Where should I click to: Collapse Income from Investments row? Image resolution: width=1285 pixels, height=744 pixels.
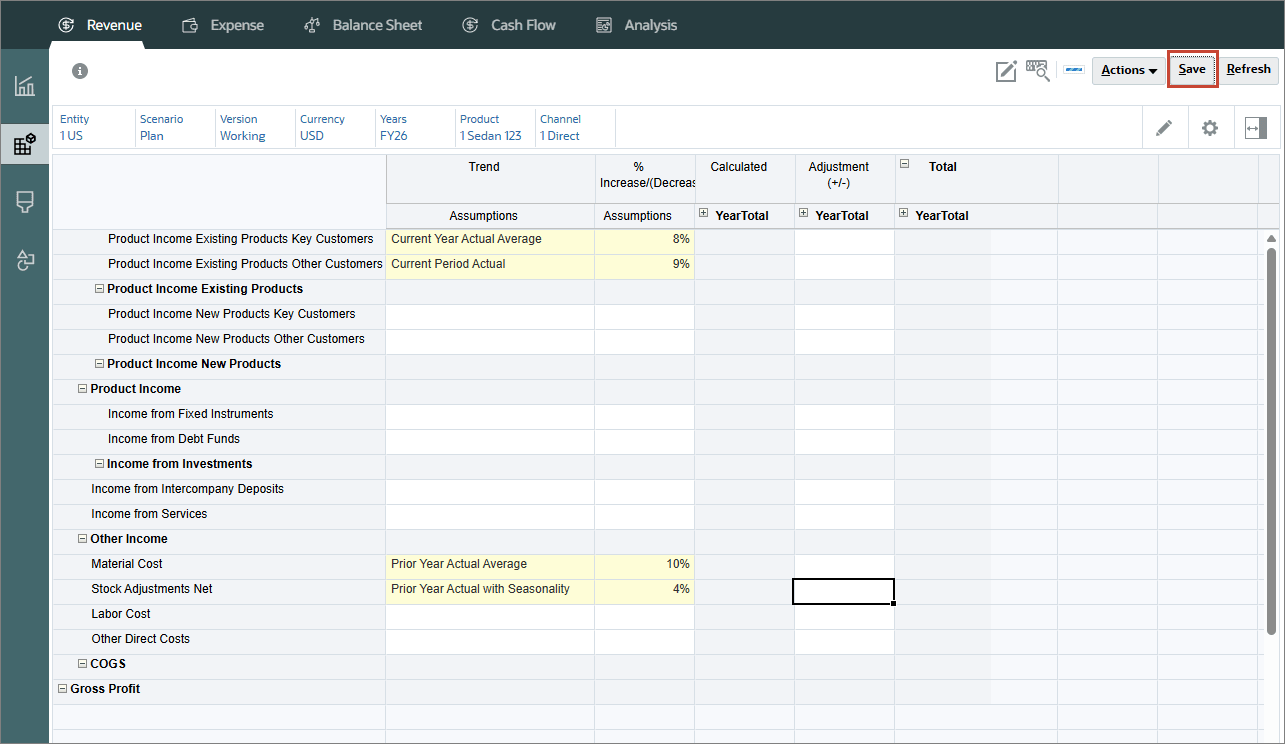tap(99, 464)
